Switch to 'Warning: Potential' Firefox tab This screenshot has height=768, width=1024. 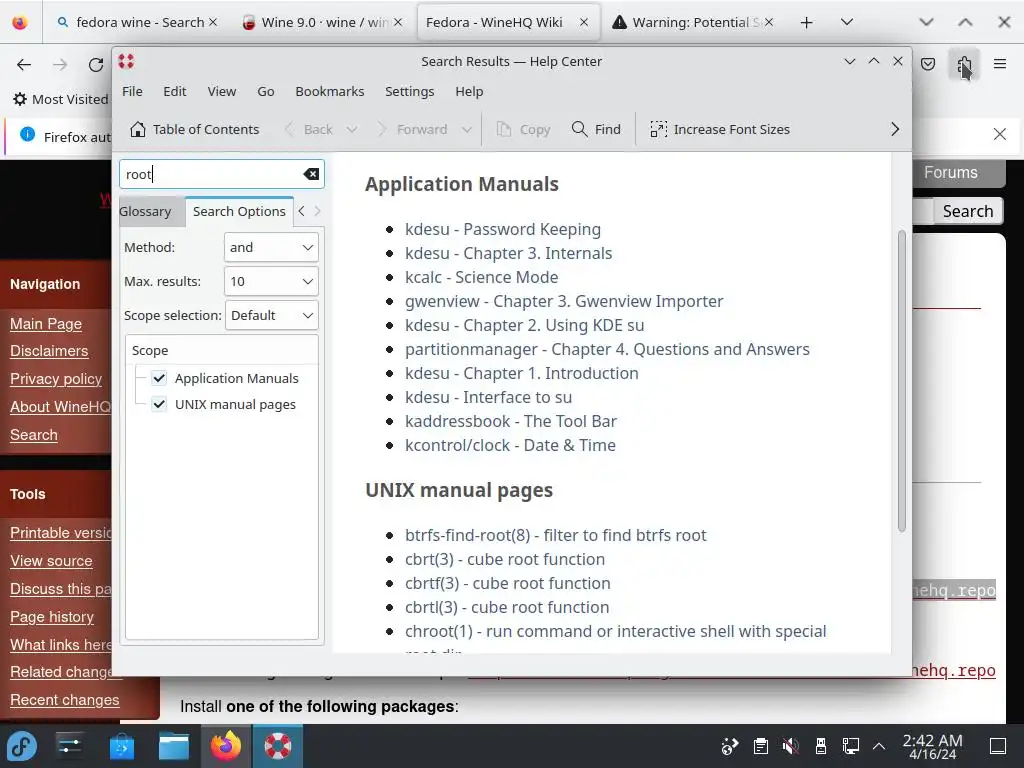[692, 22]
